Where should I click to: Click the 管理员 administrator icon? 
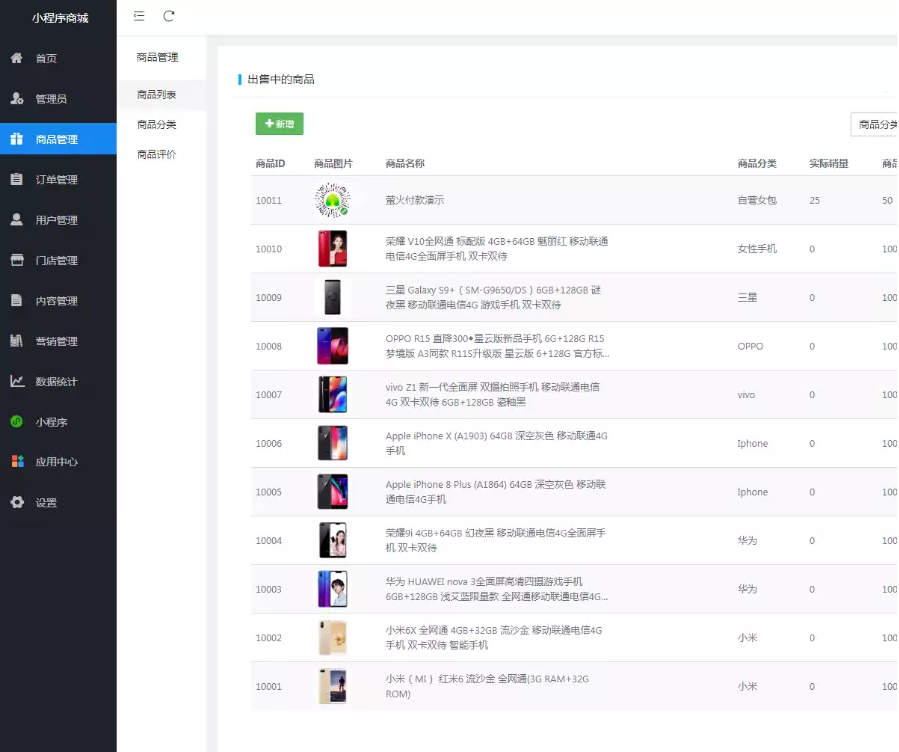(x=17, y=99)
